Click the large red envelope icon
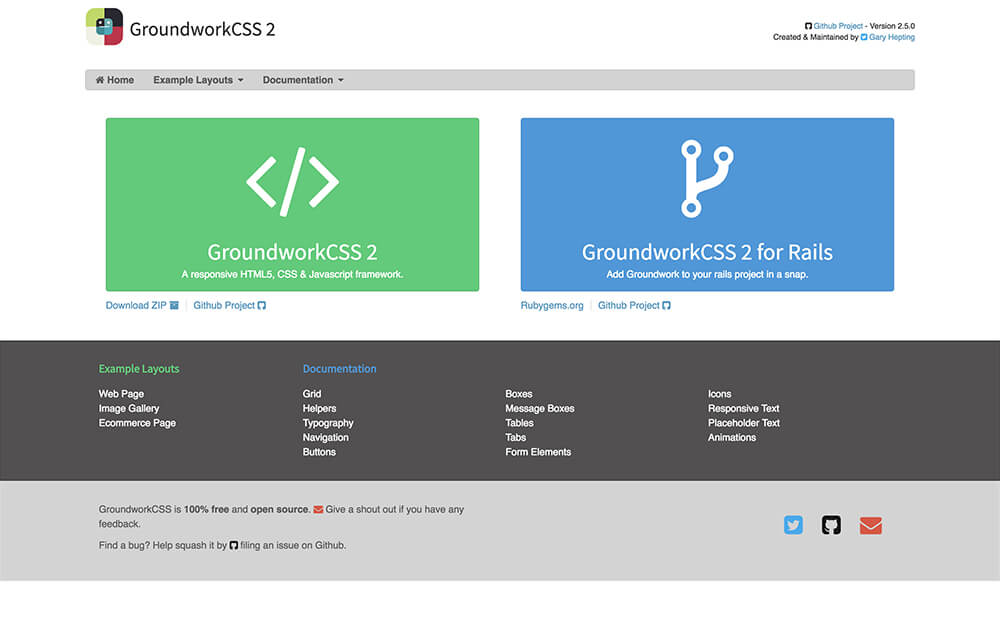The width and height of the screenshot is (1000, 625). point(871,526)
